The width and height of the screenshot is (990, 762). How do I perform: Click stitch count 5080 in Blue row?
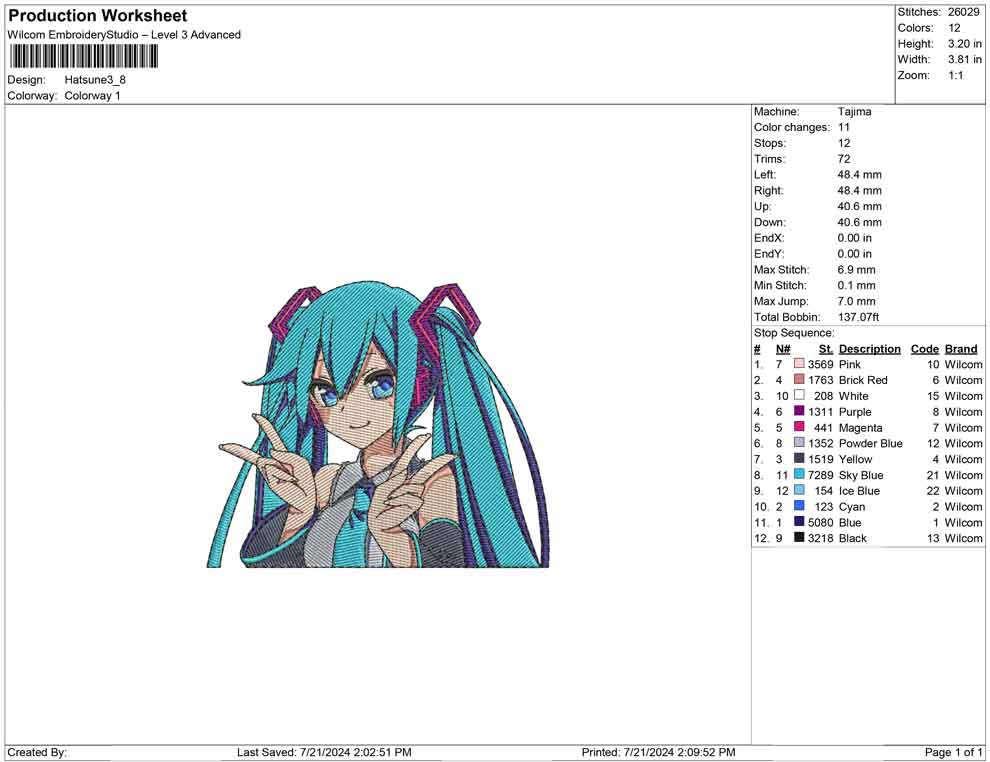821,522
